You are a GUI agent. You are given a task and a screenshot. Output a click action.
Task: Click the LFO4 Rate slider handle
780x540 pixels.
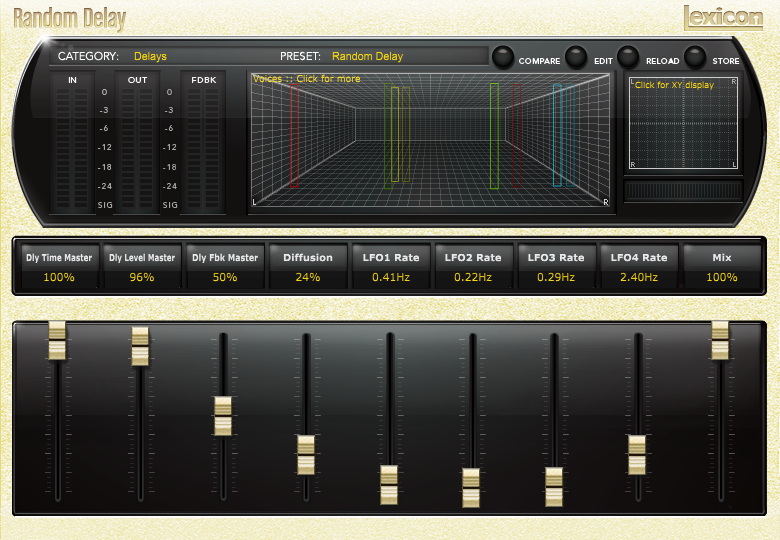pyautogui.click(x=637, y=454)
